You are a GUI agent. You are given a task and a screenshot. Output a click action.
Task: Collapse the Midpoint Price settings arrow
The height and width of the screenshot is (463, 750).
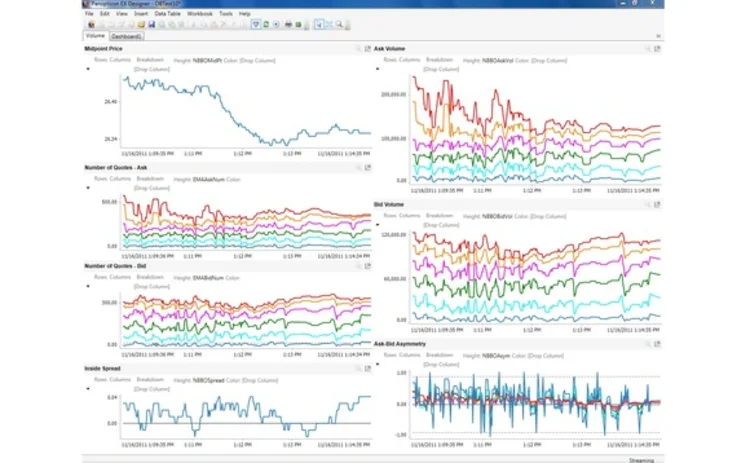88,69
